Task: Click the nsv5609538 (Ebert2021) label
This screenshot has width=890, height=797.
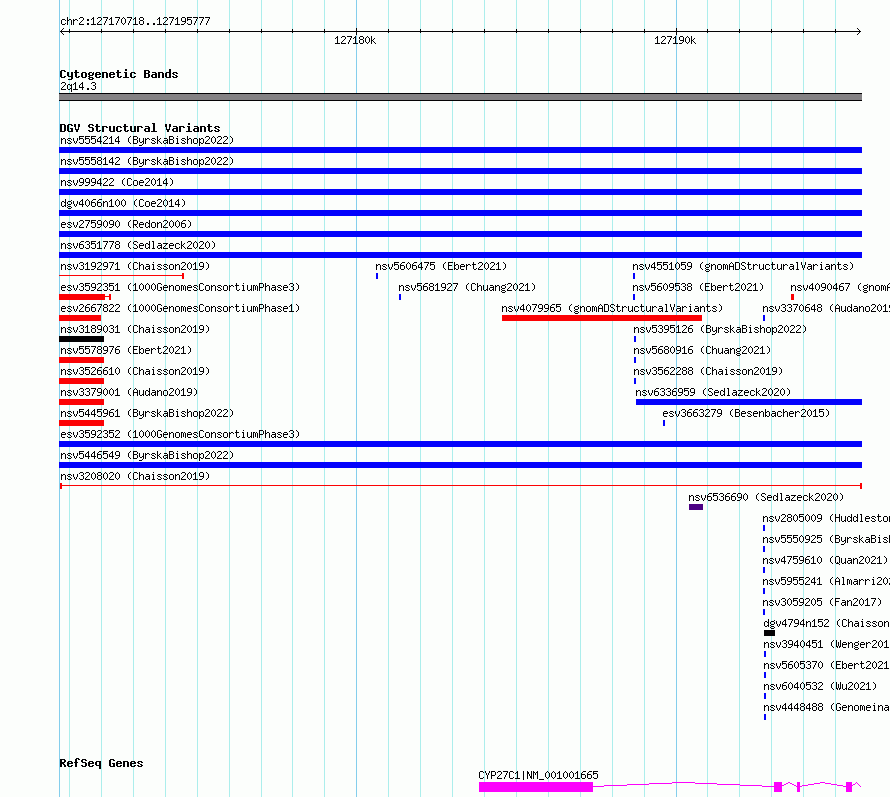Action: click(x=698, y=287)
